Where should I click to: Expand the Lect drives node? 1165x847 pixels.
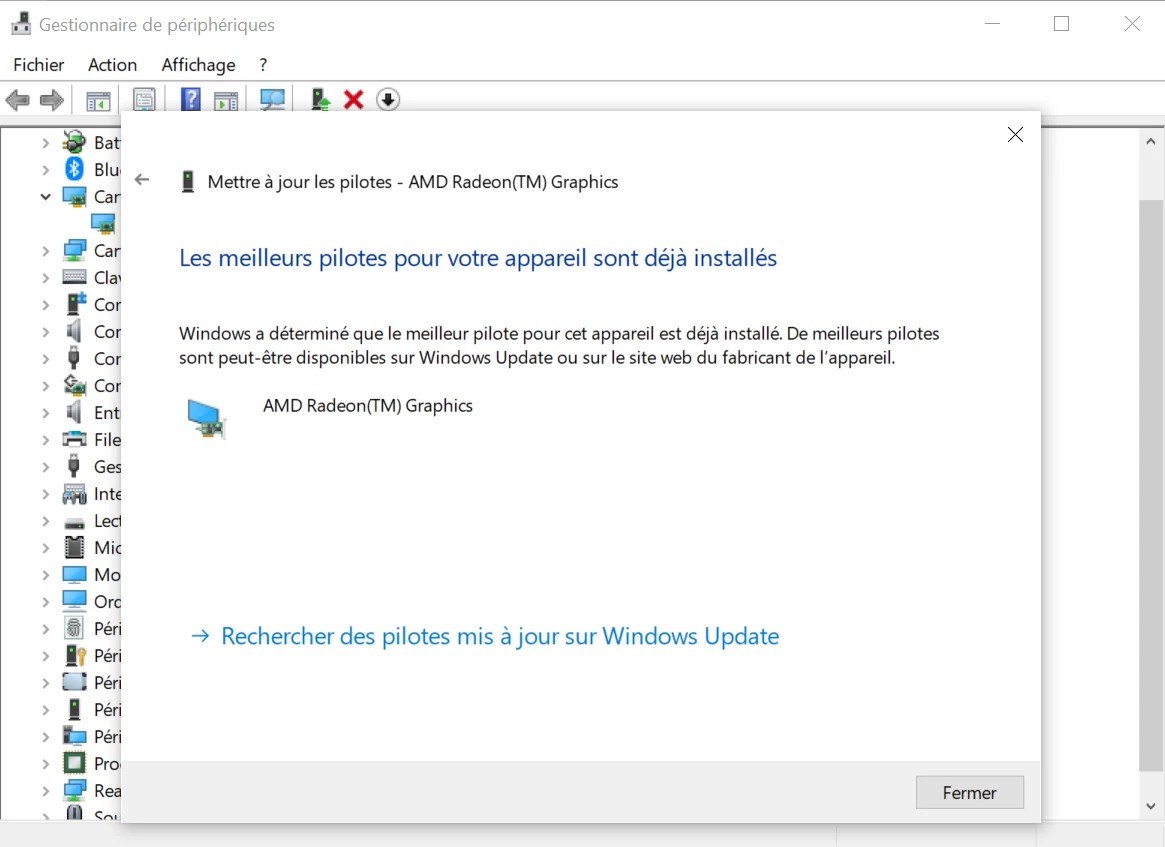(x=45, y=521)
